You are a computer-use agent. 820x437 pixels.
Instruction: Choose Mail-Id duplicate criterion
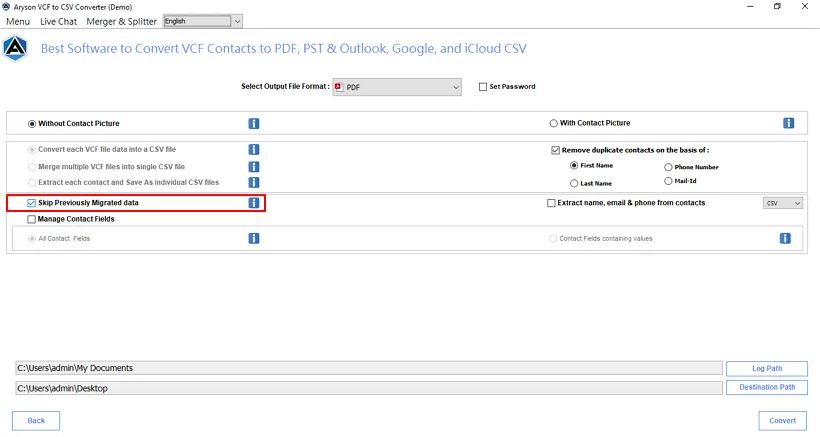click(x=668, y=181)
